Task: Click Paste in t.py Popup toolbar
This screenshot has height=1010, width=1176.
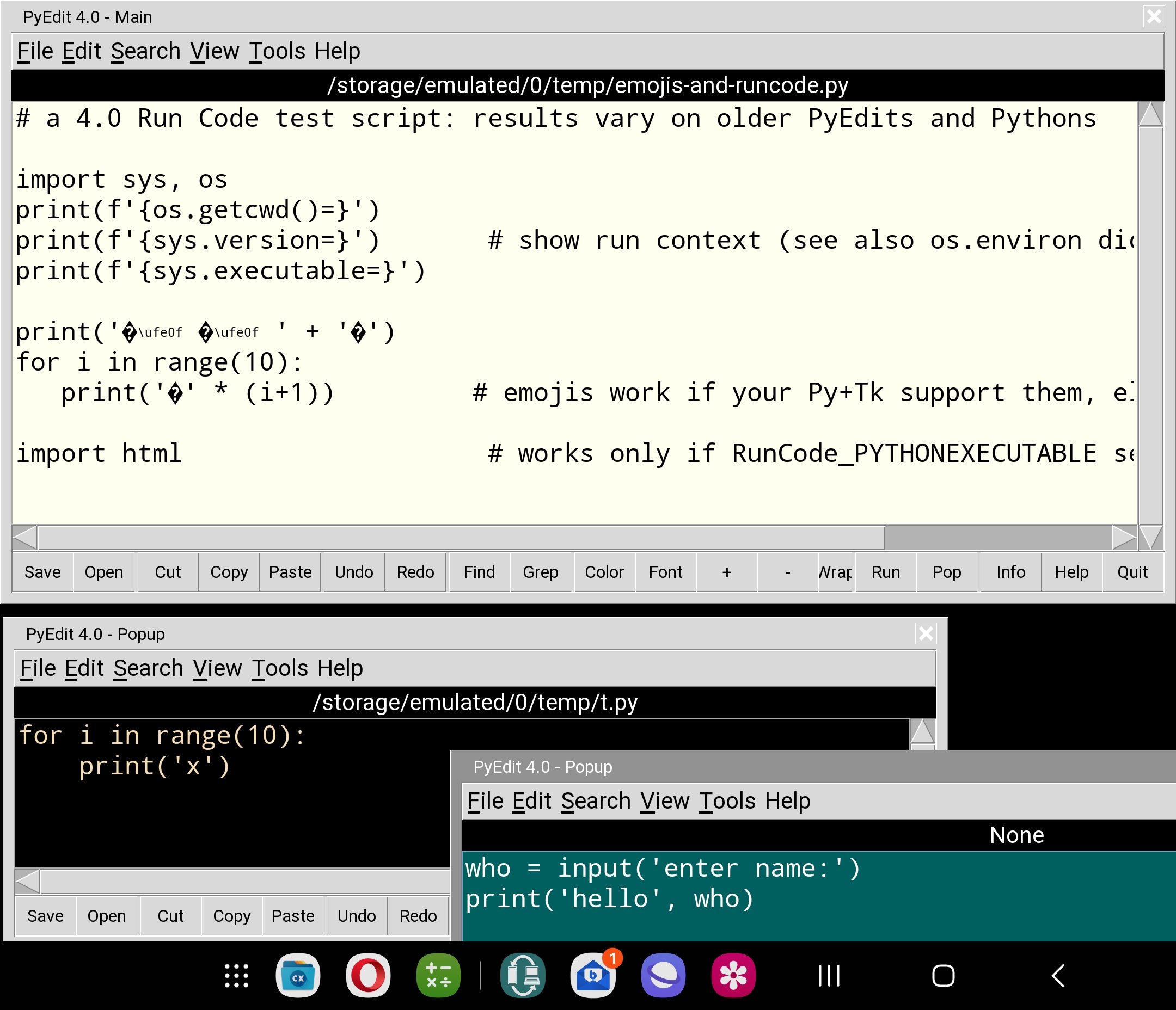Action: [293, 916]
